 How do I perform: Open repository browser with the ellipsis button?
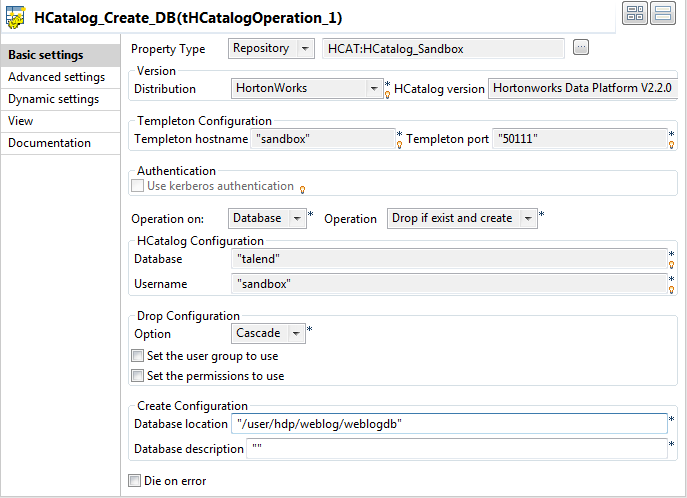point(581,48)
